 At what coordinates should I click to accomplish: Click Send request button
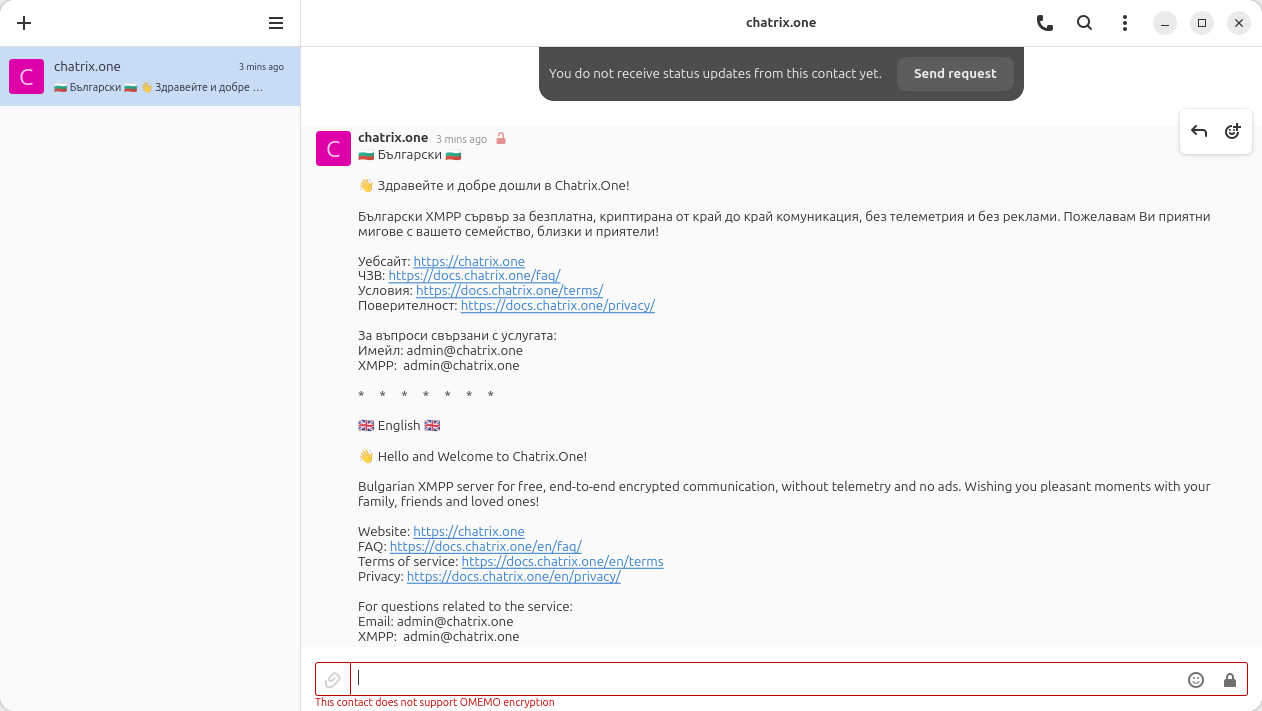tap(955, 74)
